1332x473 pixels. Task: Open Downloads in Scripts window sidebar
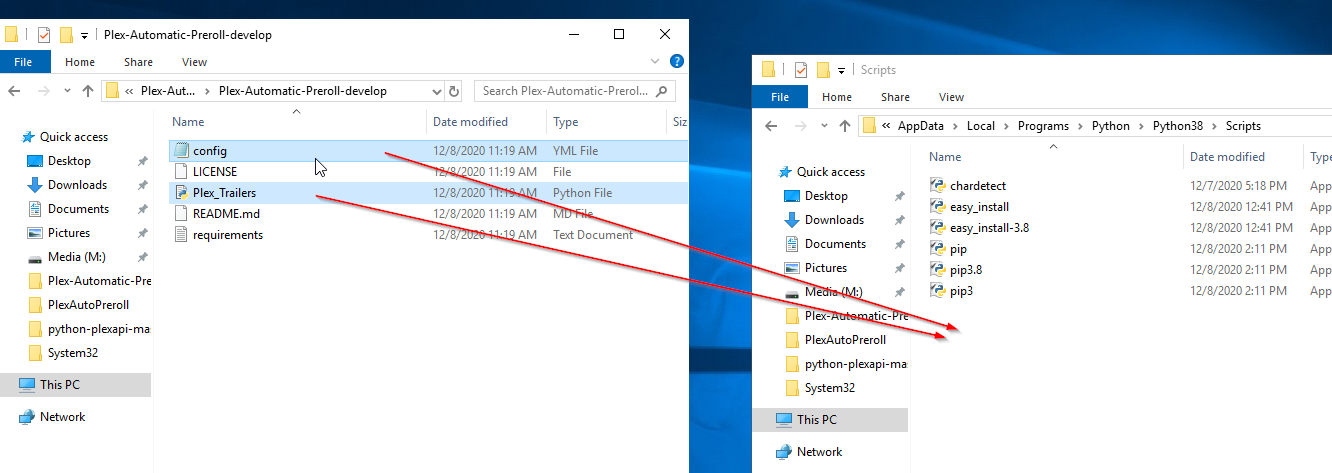click(x=834, y=220)
